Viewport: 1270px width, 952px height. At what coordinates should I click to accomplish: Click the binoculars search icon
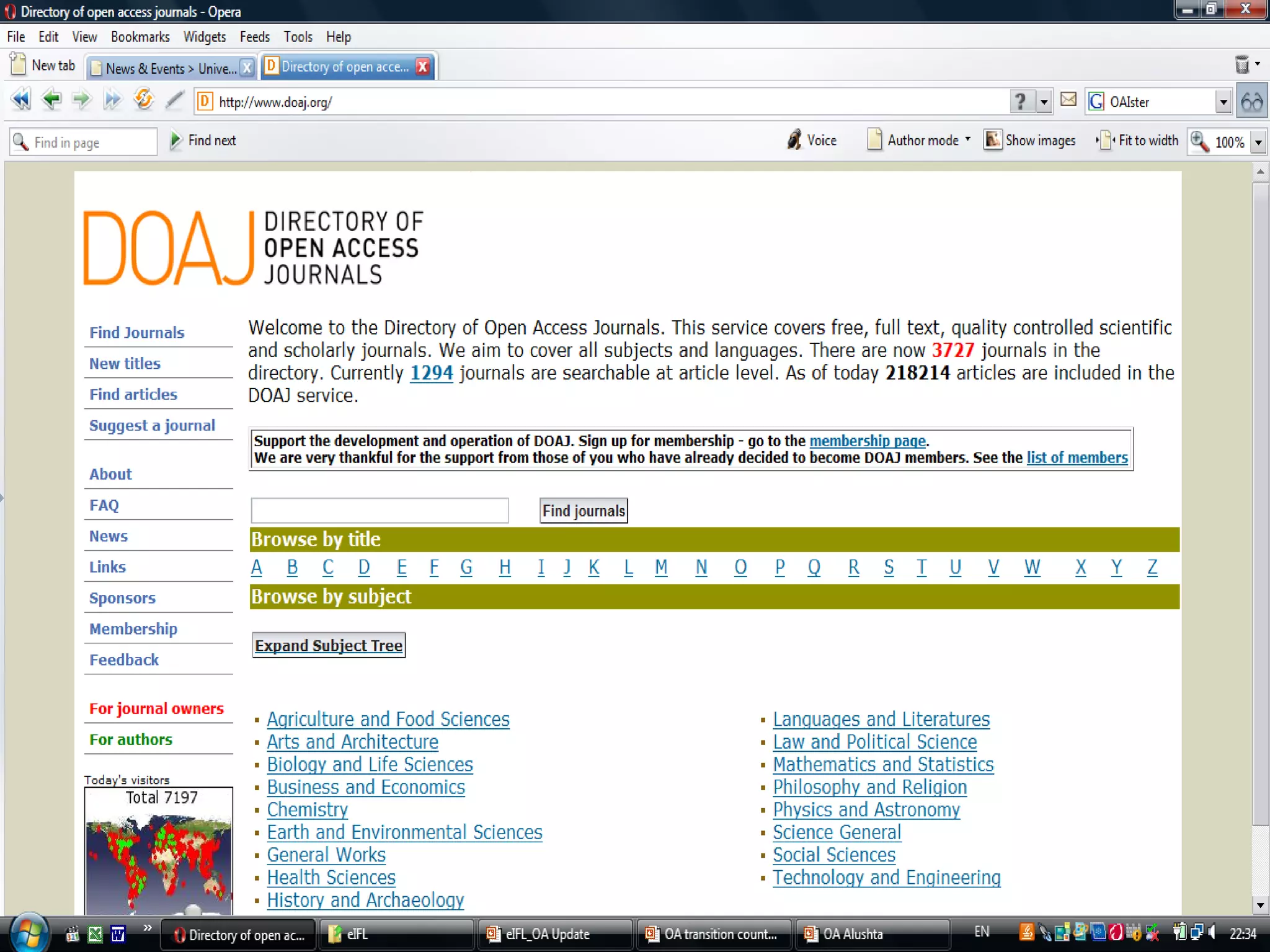pyautogui.click(x=1252, y=102)
